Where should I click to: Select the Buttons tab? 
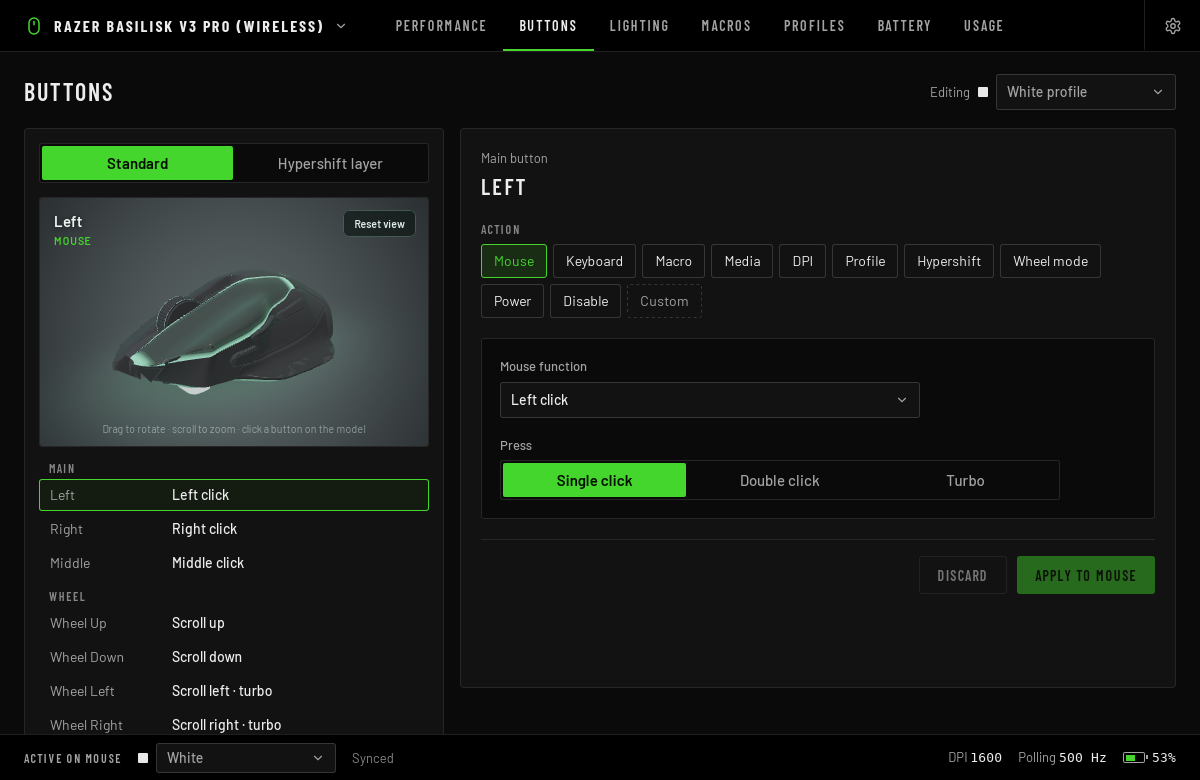pos(548,26)
